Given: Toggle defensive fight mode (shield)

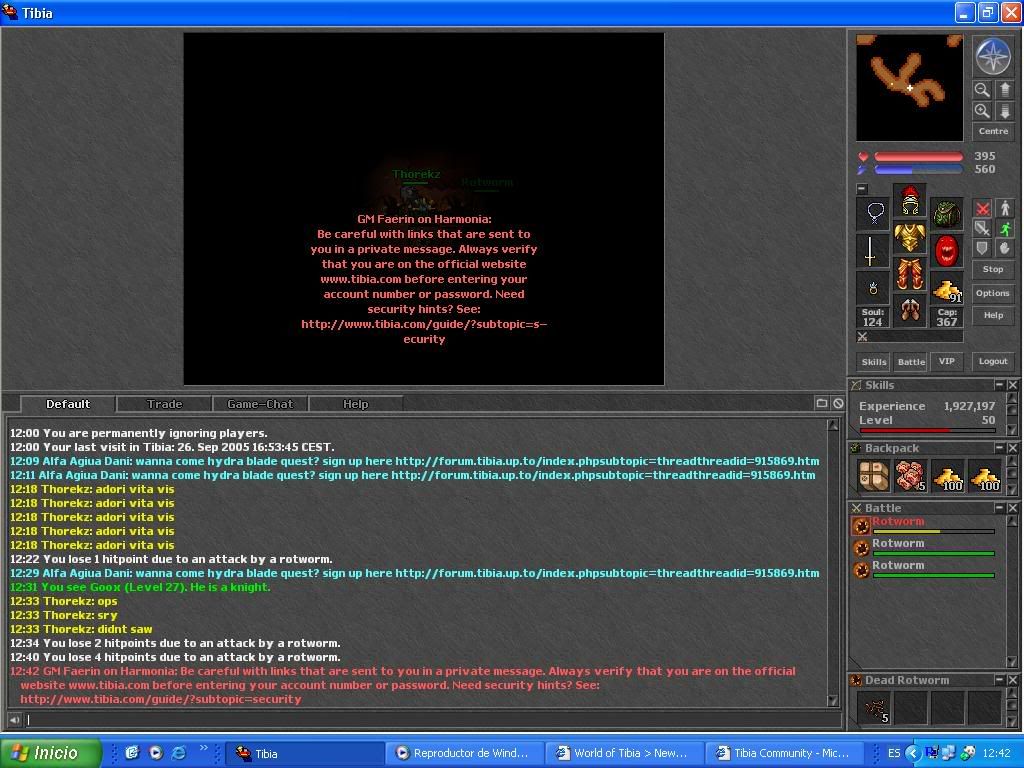Looking at the screenshot, I should point(982,248).
